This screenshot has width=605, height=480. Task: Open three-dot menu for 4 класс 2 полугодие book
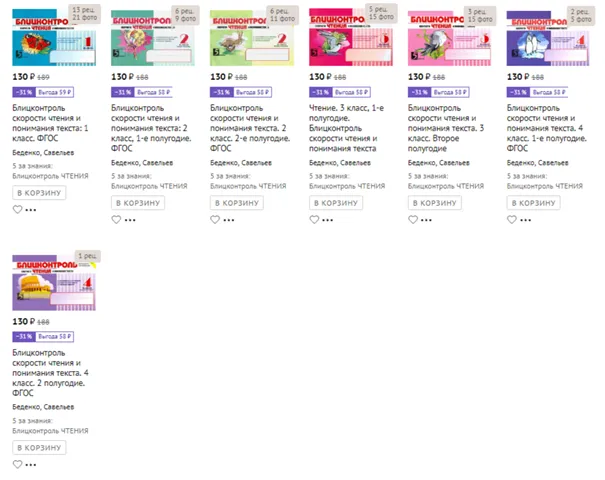(x=31, y=465)
